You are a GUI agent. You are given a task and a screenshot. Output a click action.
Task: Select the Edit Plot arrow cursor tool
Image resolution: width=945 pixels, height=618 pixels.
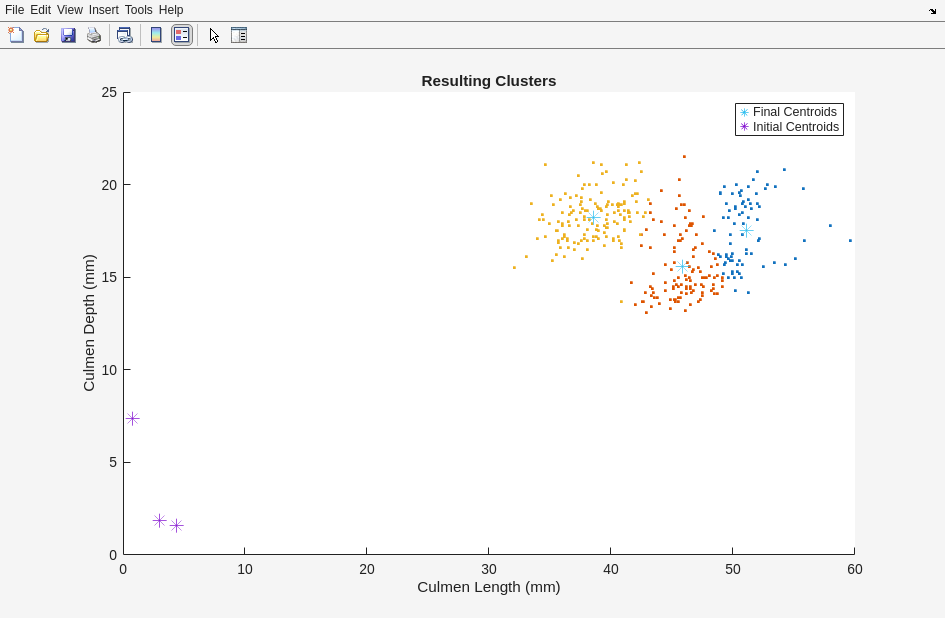(x=214, y=35)
